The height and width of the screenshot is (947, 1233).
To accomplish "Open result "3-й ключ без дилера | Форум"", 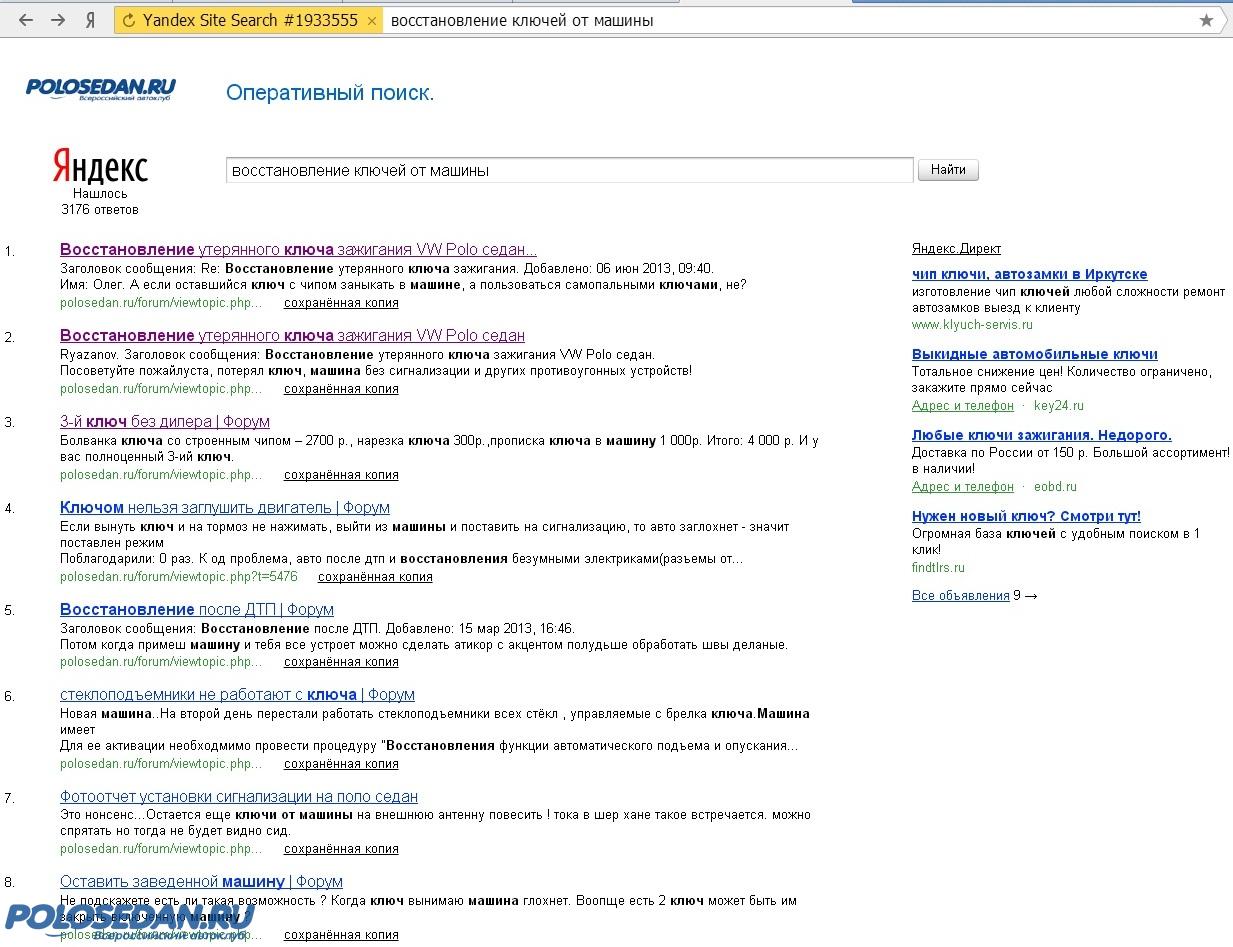I will click(x=164, y=422).
